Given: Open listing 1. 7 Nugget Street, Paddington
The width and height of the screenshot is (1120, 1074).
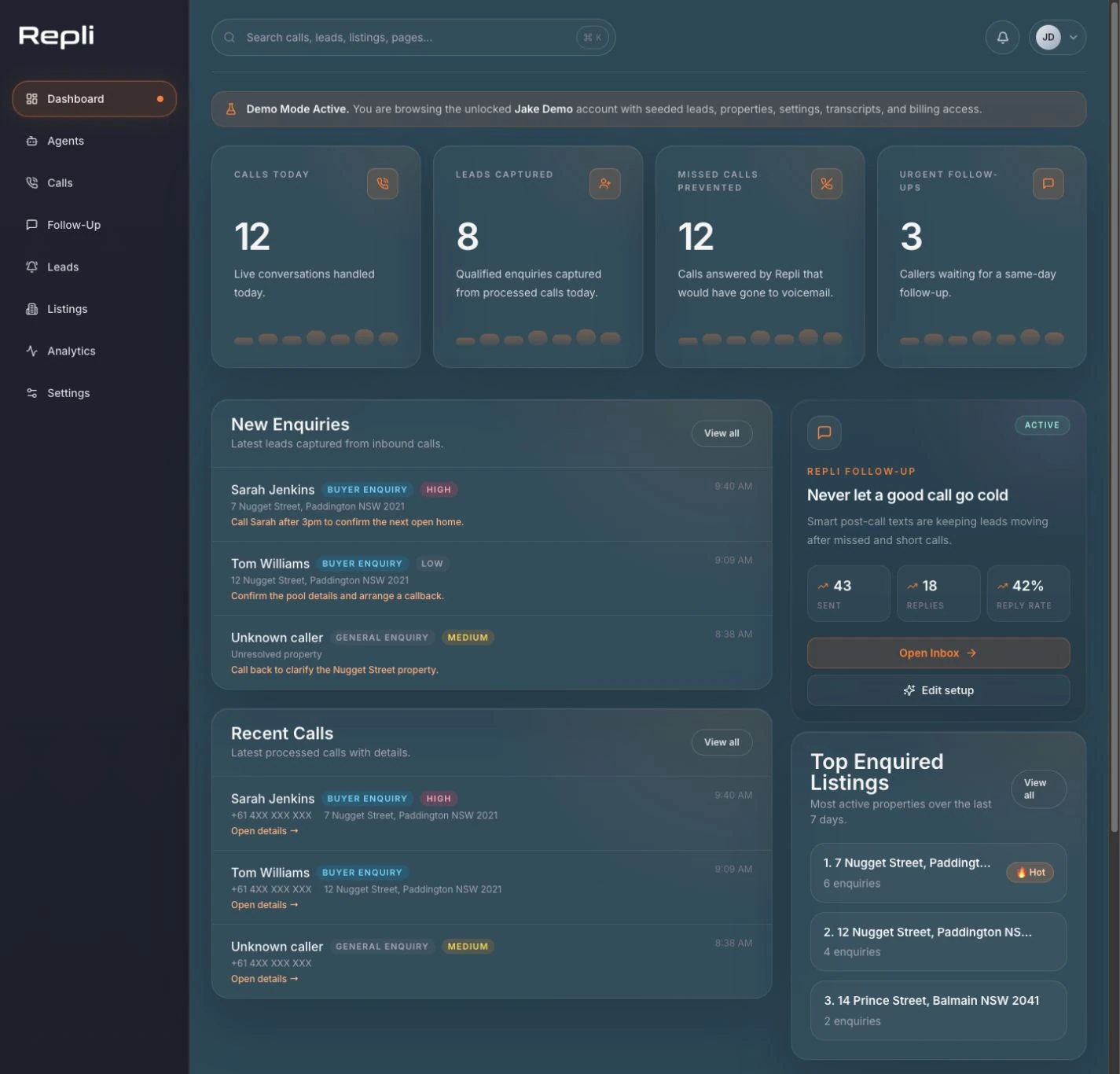Looking at the screenshot, I should (x=938, y=873).
